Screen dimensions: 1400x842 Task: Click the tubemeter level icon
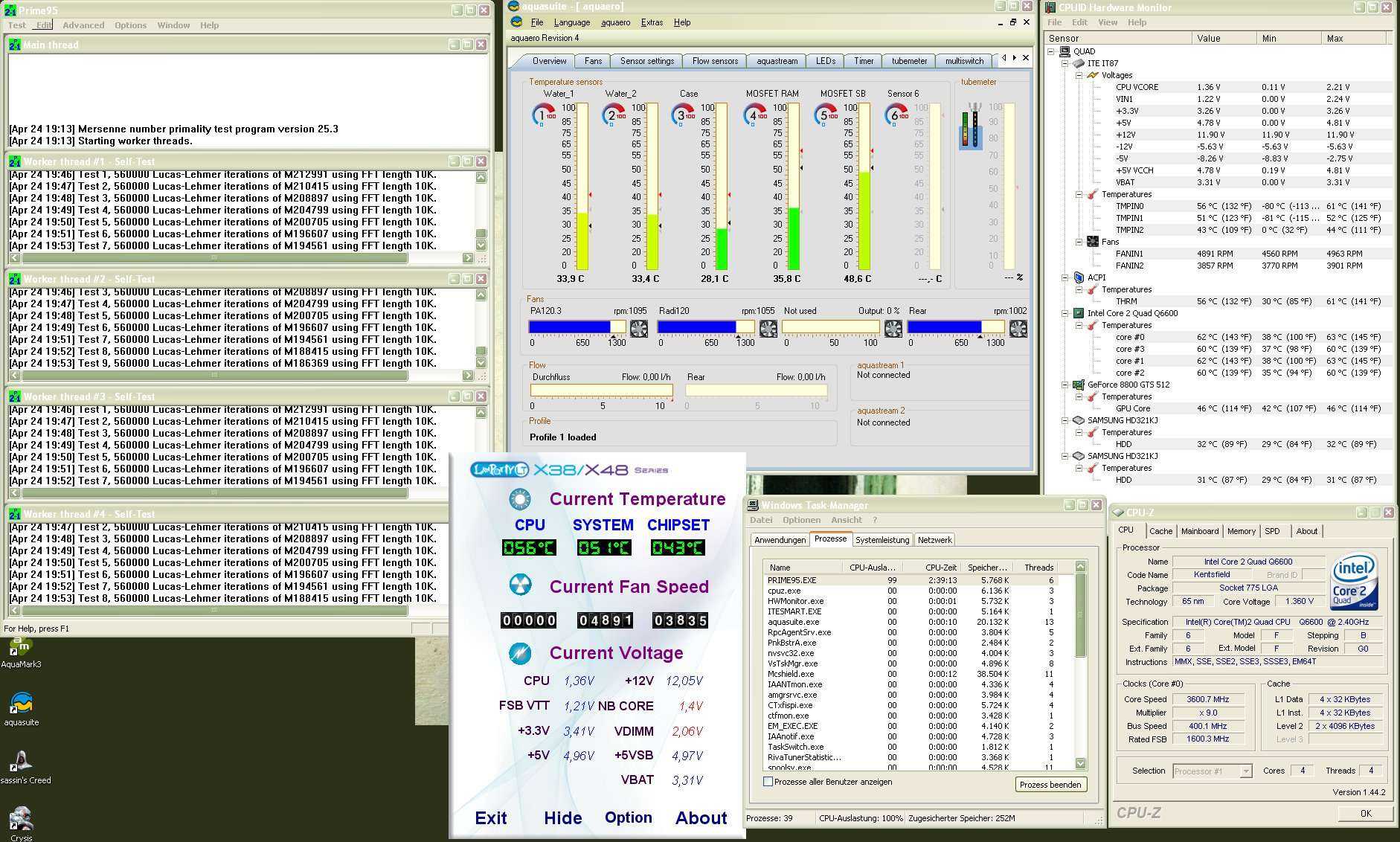971,126
